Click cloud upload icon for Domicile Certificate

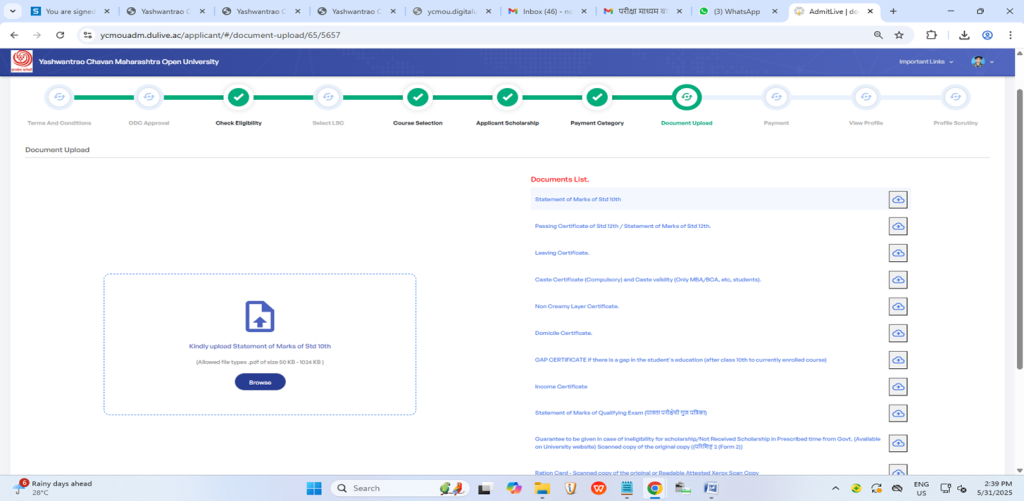pyautogui.click(x=898, y=333)
